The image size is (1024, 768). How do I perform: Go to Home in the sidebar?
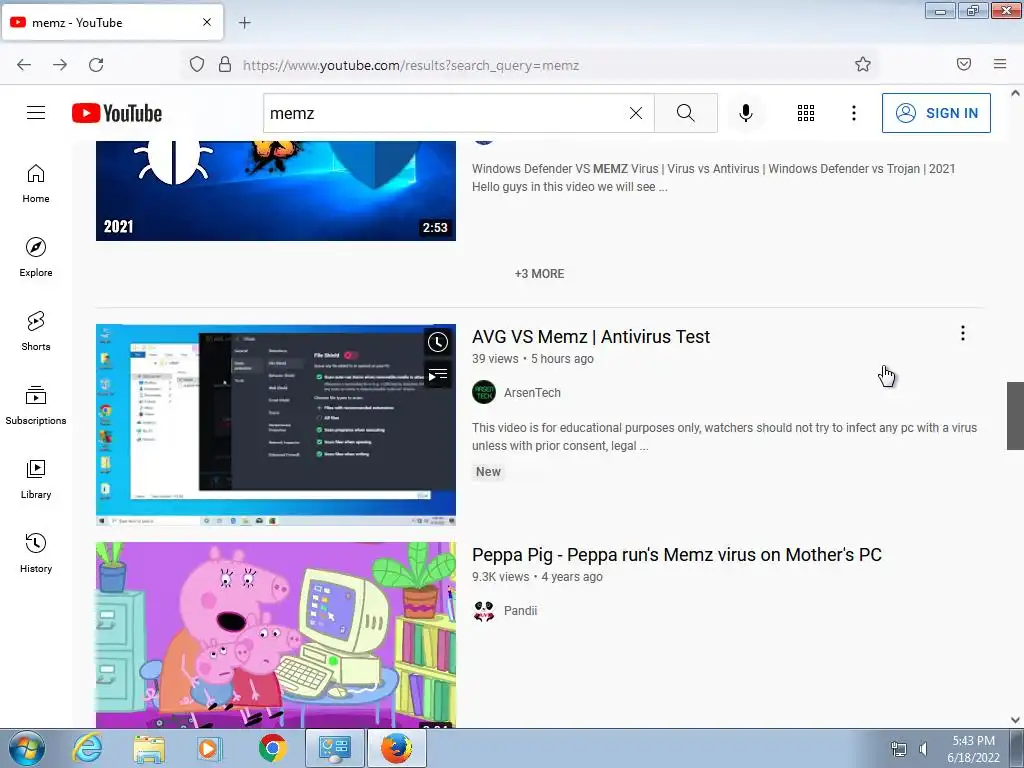tap(36, 184)
